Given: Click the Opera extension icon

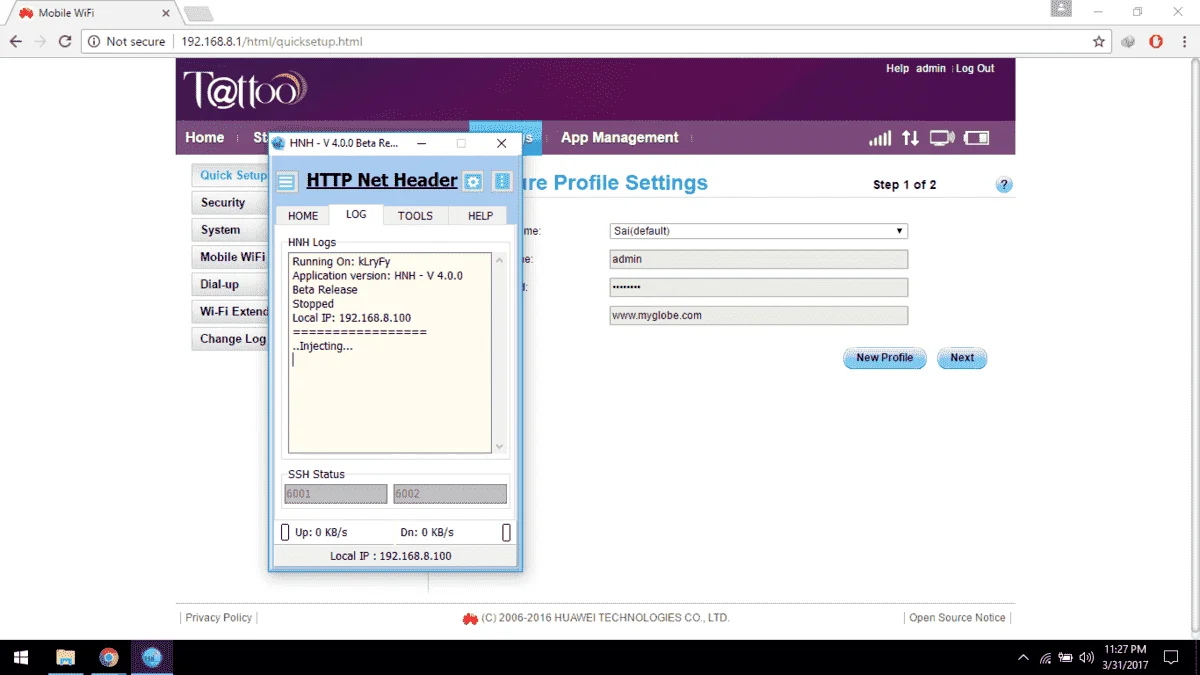Looking at the screenshot, I should click(x=1156, y=42).
